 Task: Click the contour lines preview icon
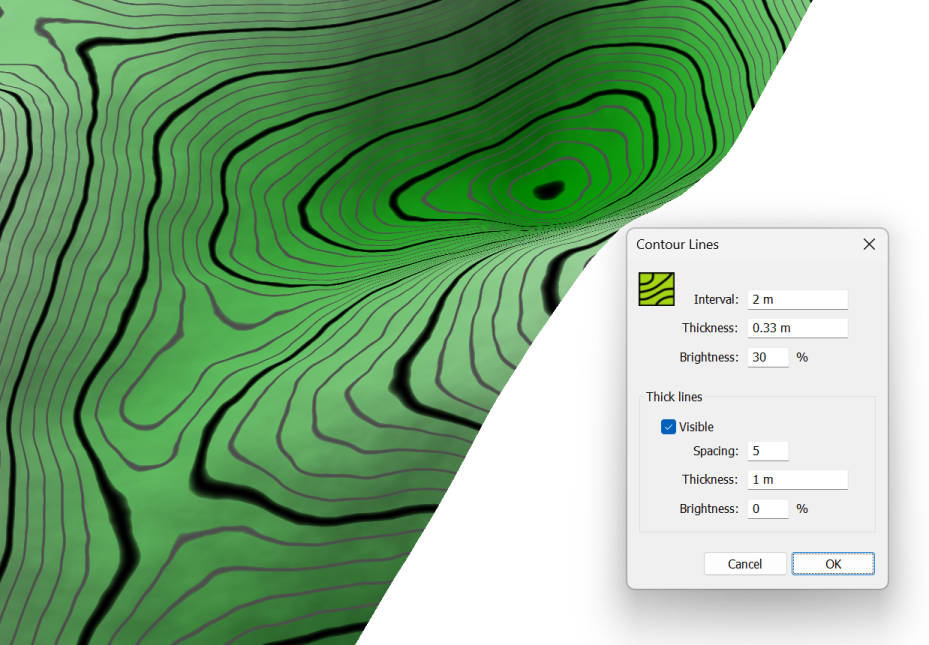(x=656, y=289)
